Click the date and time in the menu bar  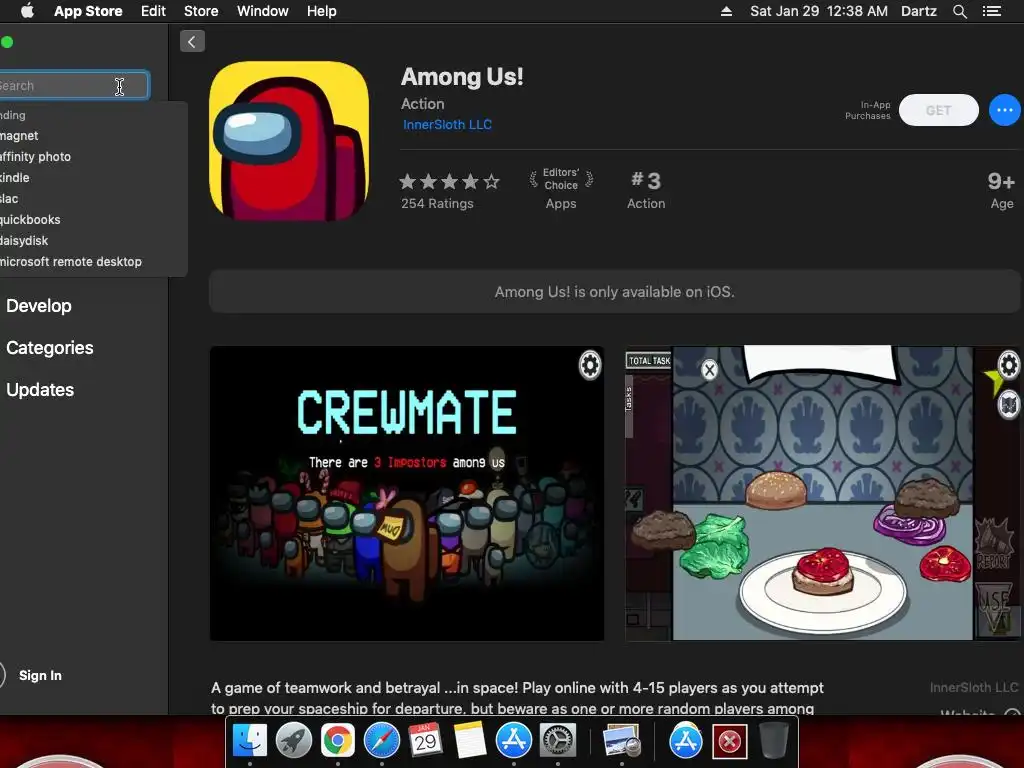coord(819,11)
